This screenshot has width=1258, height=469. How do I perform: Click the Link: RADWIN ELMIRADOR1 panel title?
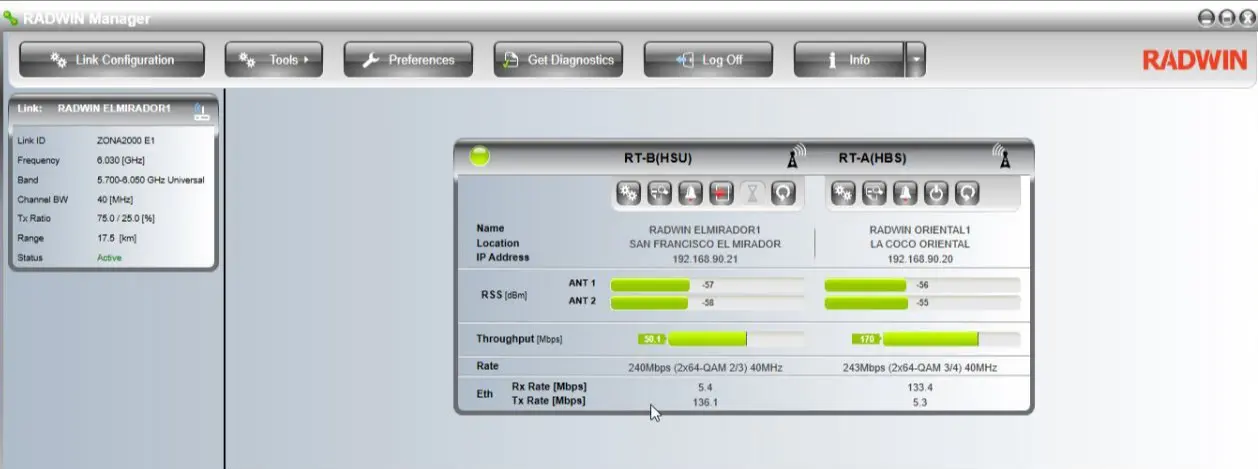[x=94, y=108]
